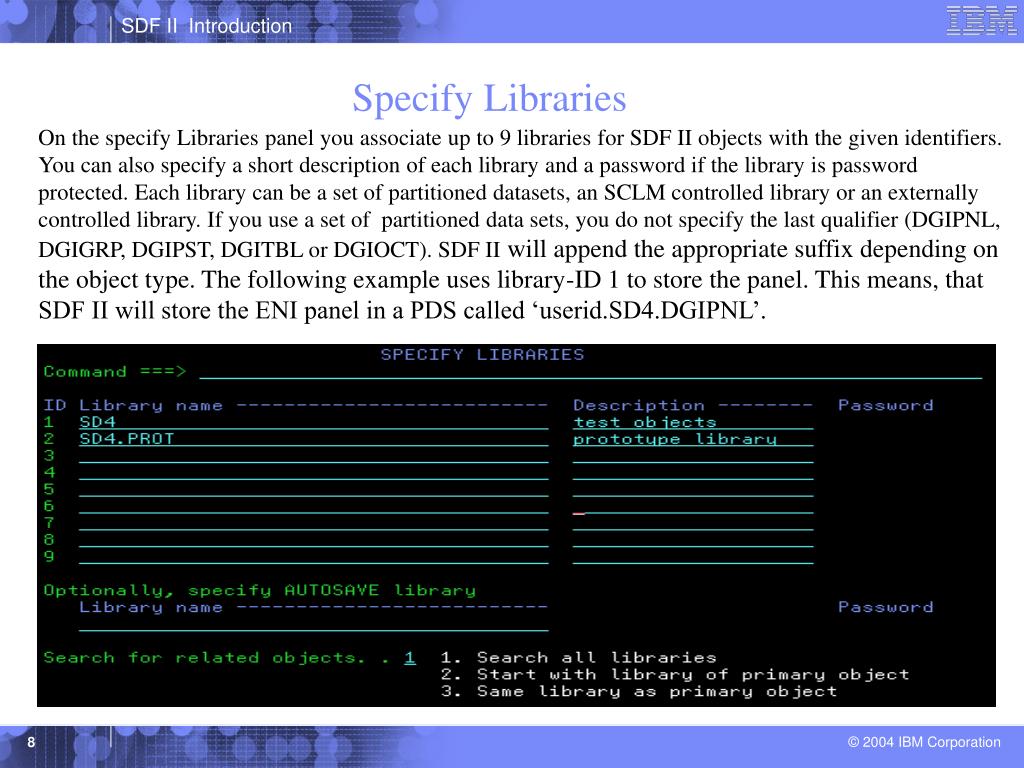The width and height of the screenshot is (1024, 768).
Task: Click the description field for ID 4
Action: [x=693, y=473]
